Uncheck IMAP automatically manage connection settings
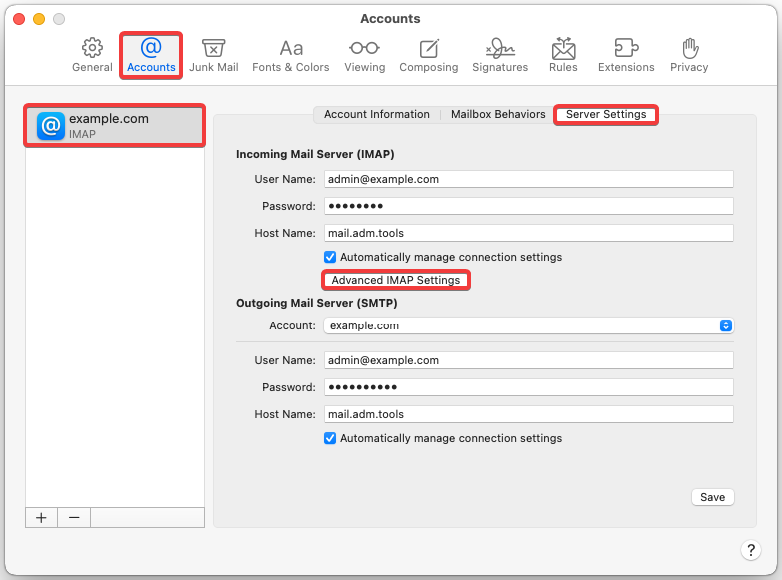The image size is (782, 580). 330,257
